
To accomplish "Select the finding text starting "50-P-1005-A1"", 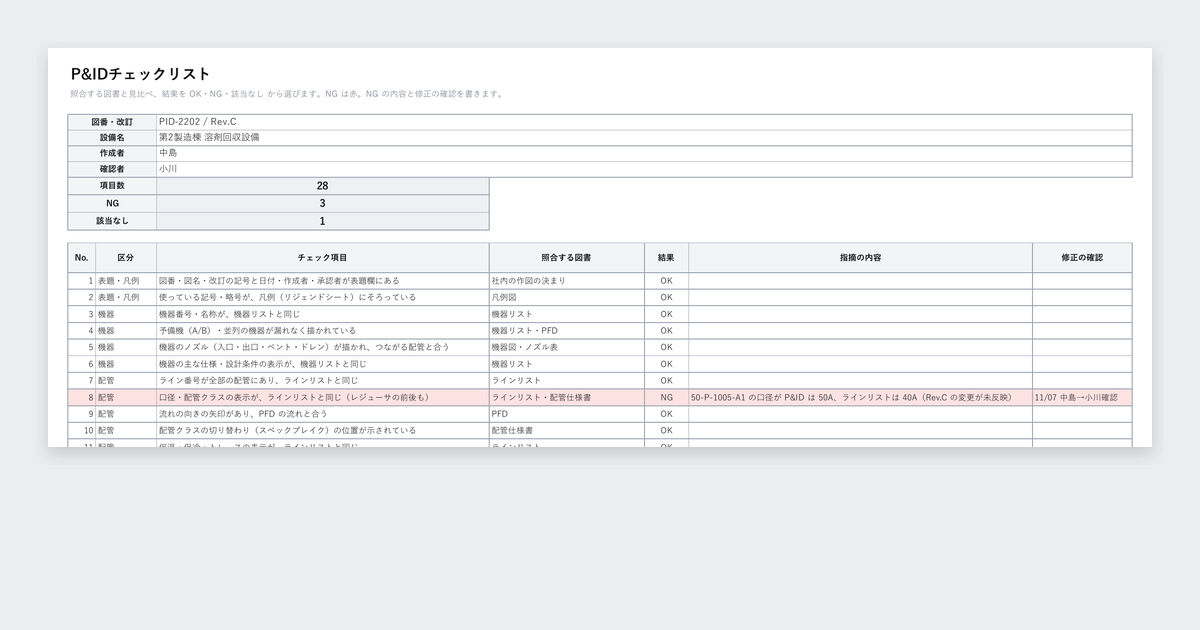I will point(861,397).
